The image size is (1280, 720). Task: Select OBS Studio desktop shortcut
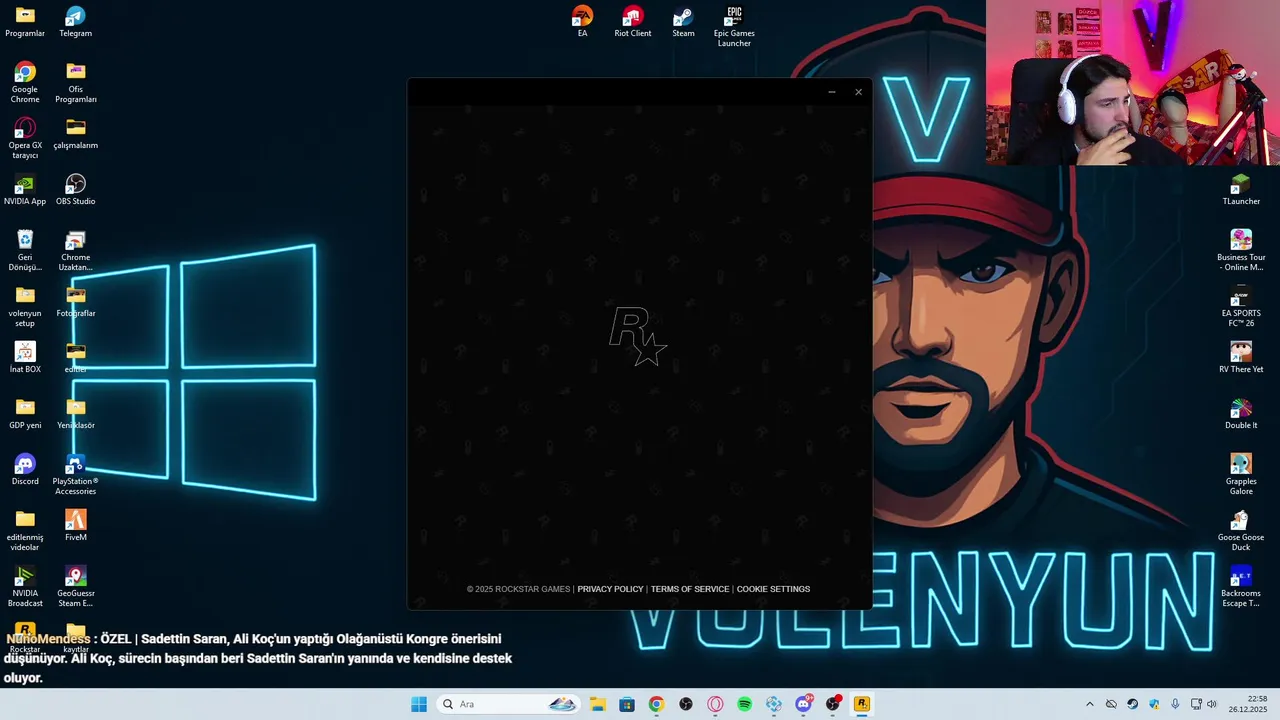pos(76,189)
